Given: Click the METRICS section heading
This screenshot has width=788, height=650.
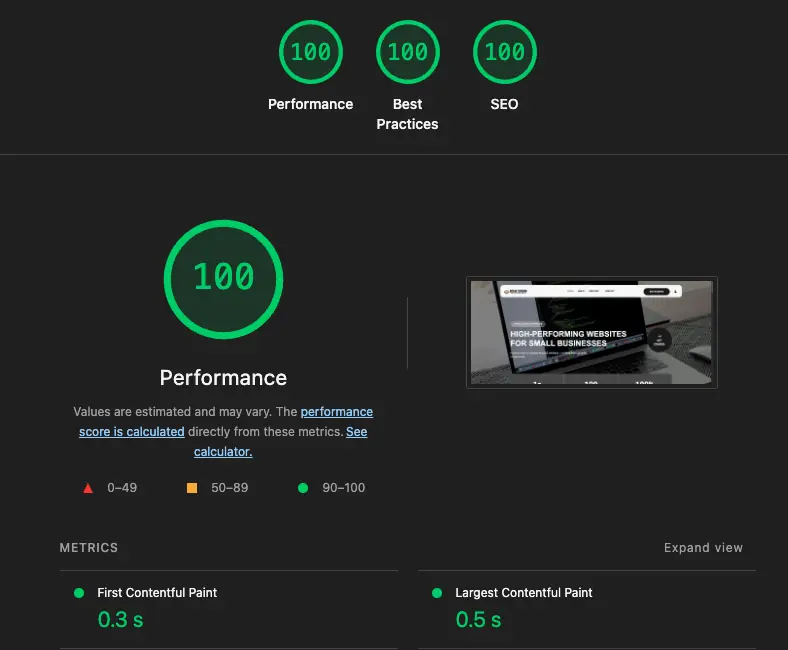Looking at the screenshot, I should point(89,548).
